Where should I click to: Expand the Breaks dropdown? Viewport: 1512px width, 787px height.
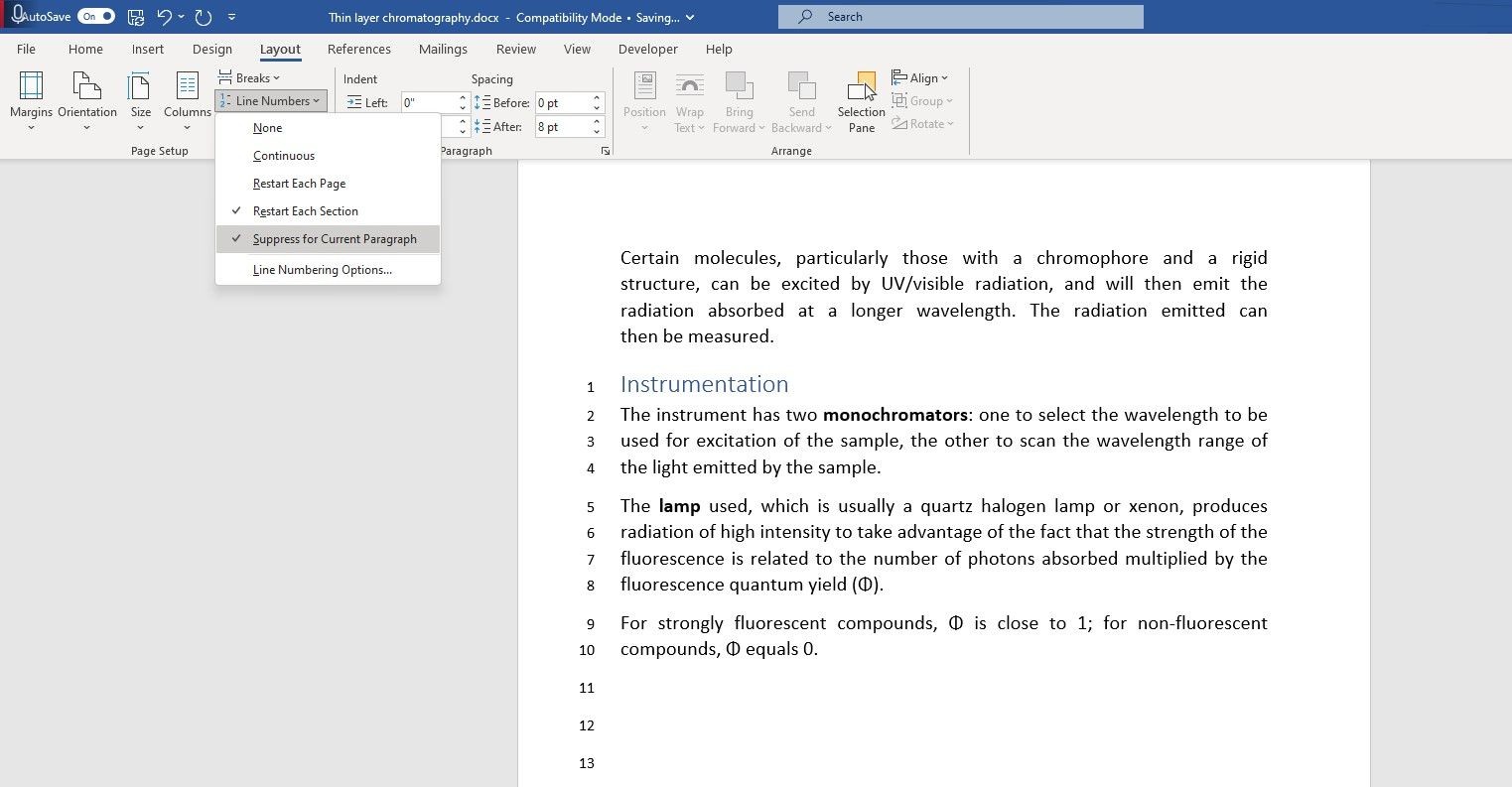[249, 78]
